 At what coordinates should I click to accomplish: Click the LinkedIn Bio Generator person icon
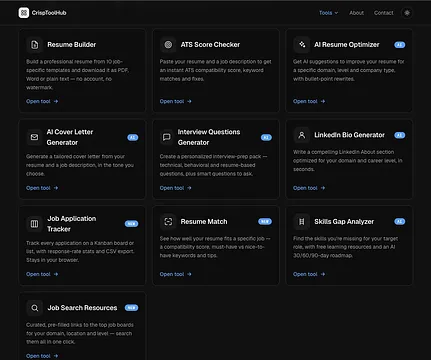pos(302,135)
